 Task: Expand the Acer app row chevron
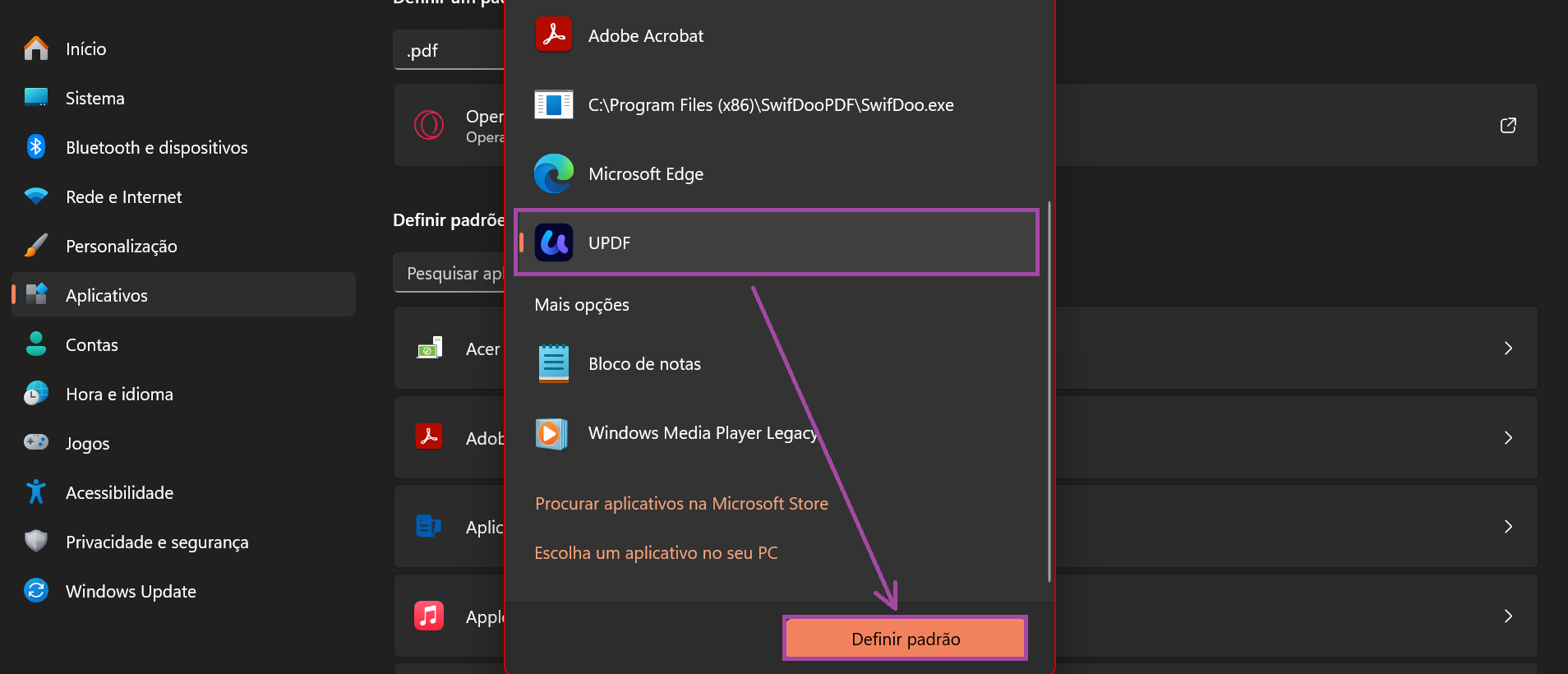[1508, 349]
